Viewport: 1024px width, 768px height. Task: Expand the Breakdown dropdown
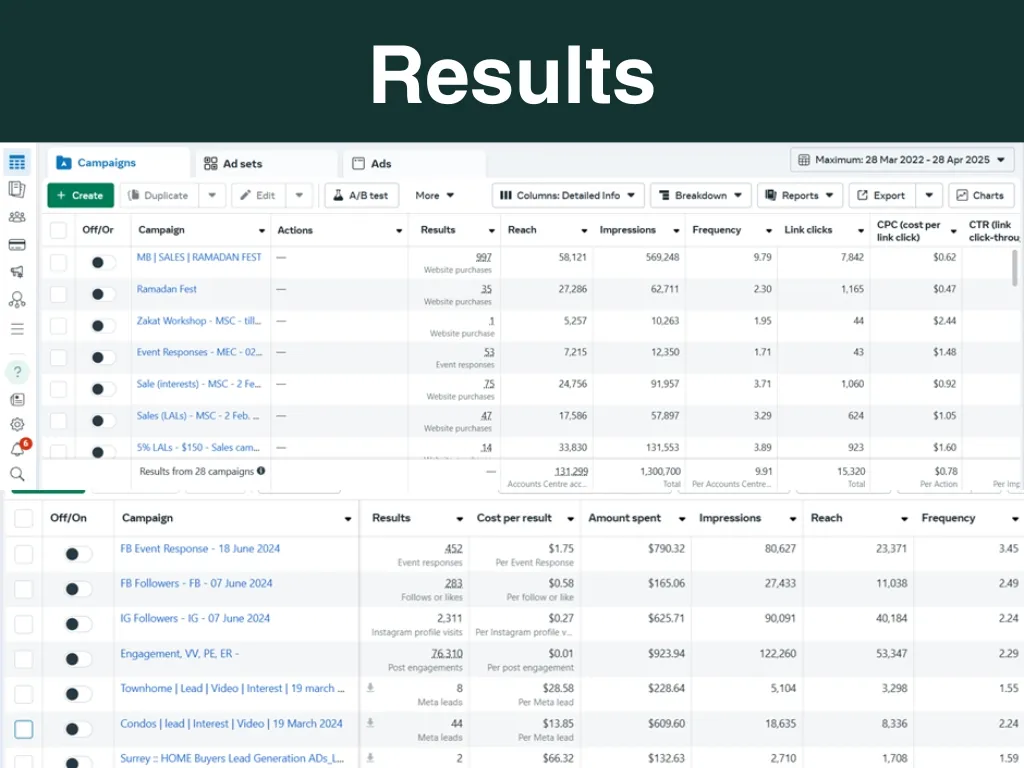(x=700, y=195)
